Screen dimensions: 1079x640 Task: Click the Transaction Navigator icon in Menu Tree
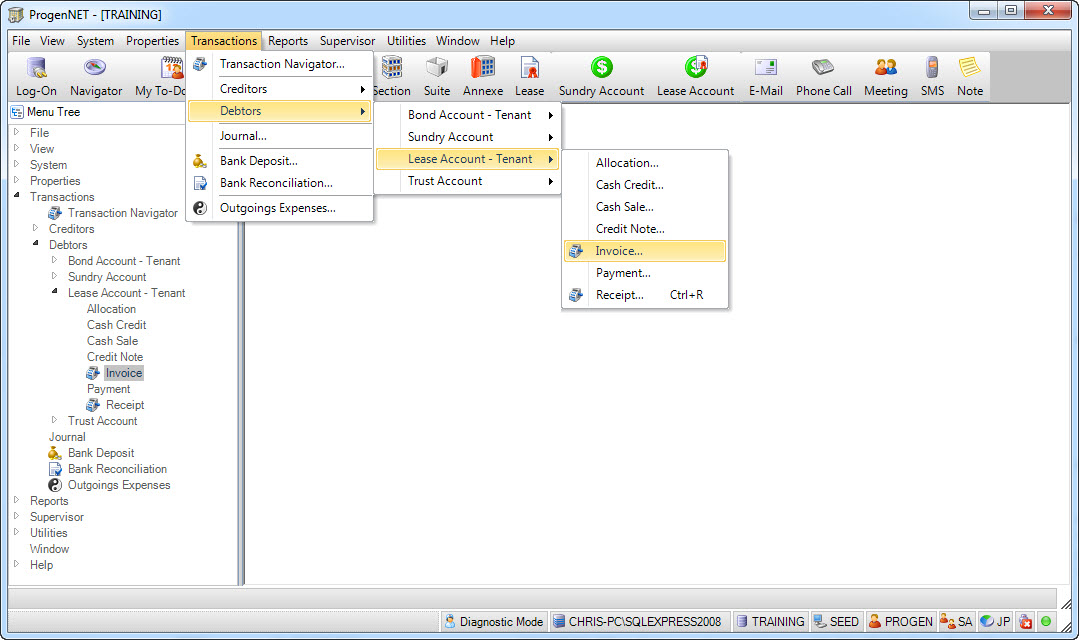point(55,213)
